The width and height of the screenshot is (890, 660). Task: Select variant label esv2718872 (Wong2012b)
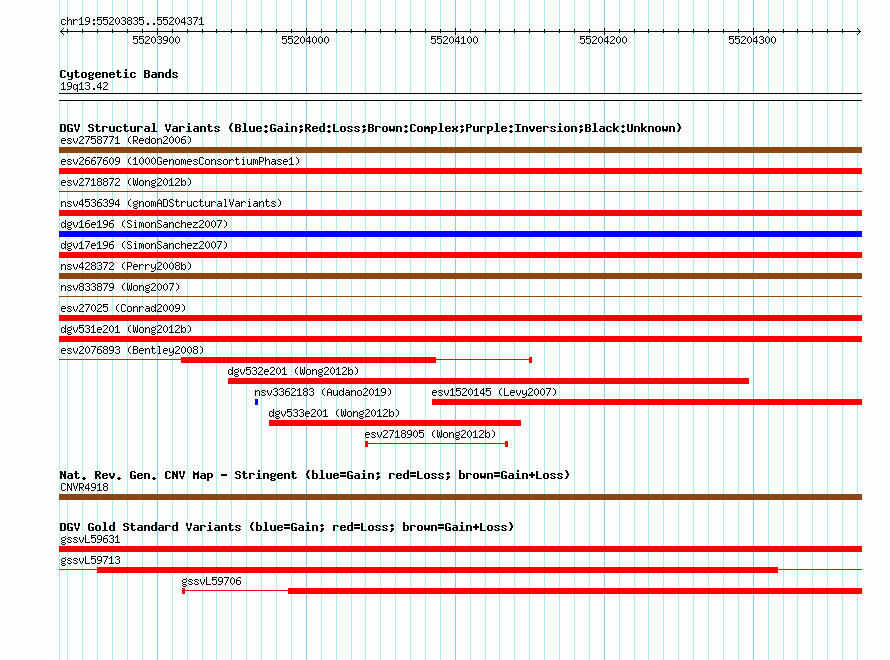(126, 182)
